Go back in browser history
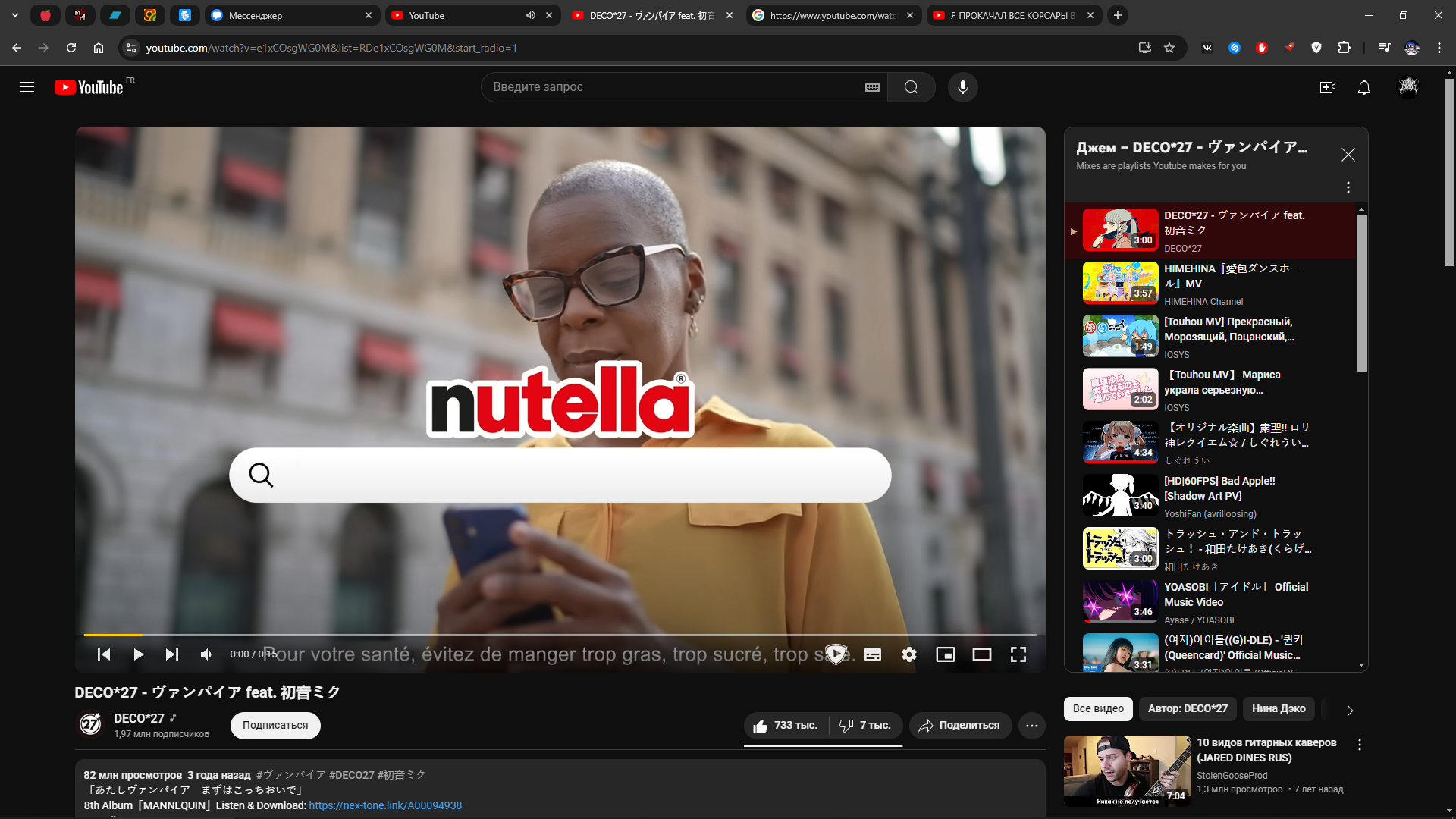The height and width of the screenshot is (819, 1456). pyautogui.click(x=17, y=48)
